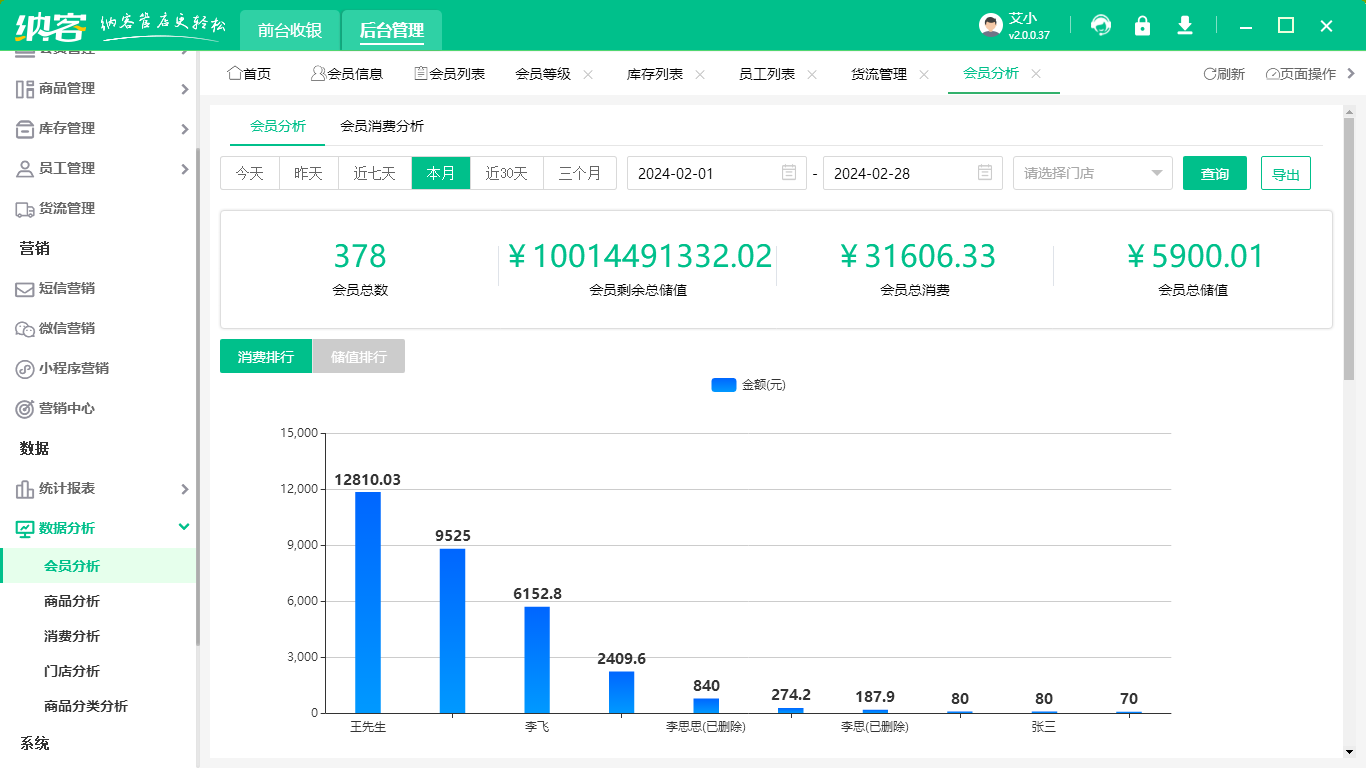Click the 导出 export button
Viewport: 1366px width, 768px height.
tap(1285, 173)
